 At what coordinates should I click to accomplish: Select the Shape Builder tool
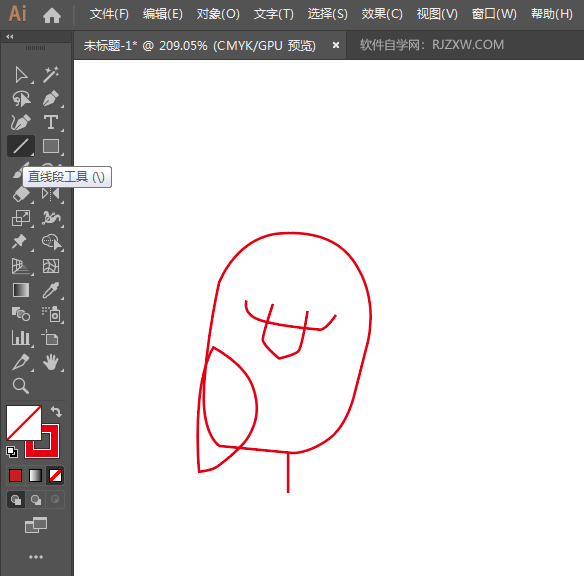click(x=51, y=242)
